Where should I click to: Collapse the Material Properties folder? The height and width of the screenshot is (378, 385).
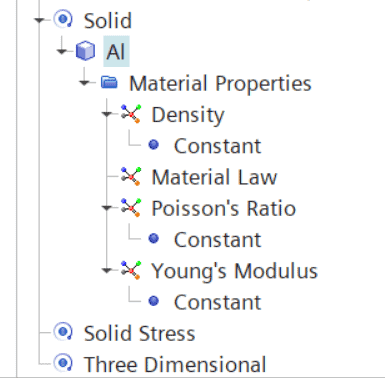tap(84, 82)
